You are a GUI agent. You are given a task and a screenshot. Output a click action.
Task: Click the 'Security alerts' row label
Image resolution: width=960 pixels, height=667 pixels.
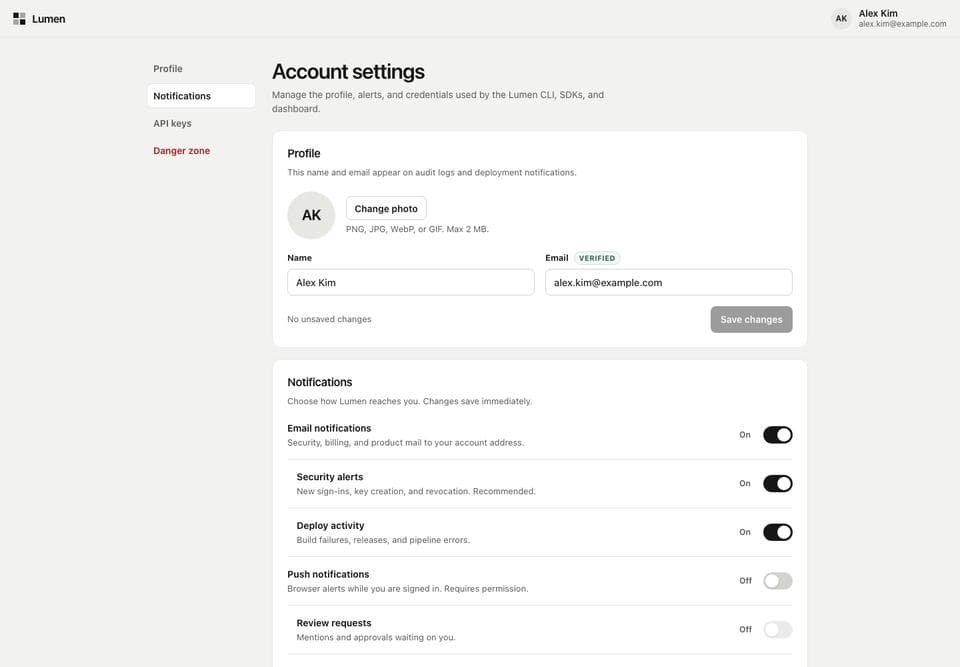(329, 477)
